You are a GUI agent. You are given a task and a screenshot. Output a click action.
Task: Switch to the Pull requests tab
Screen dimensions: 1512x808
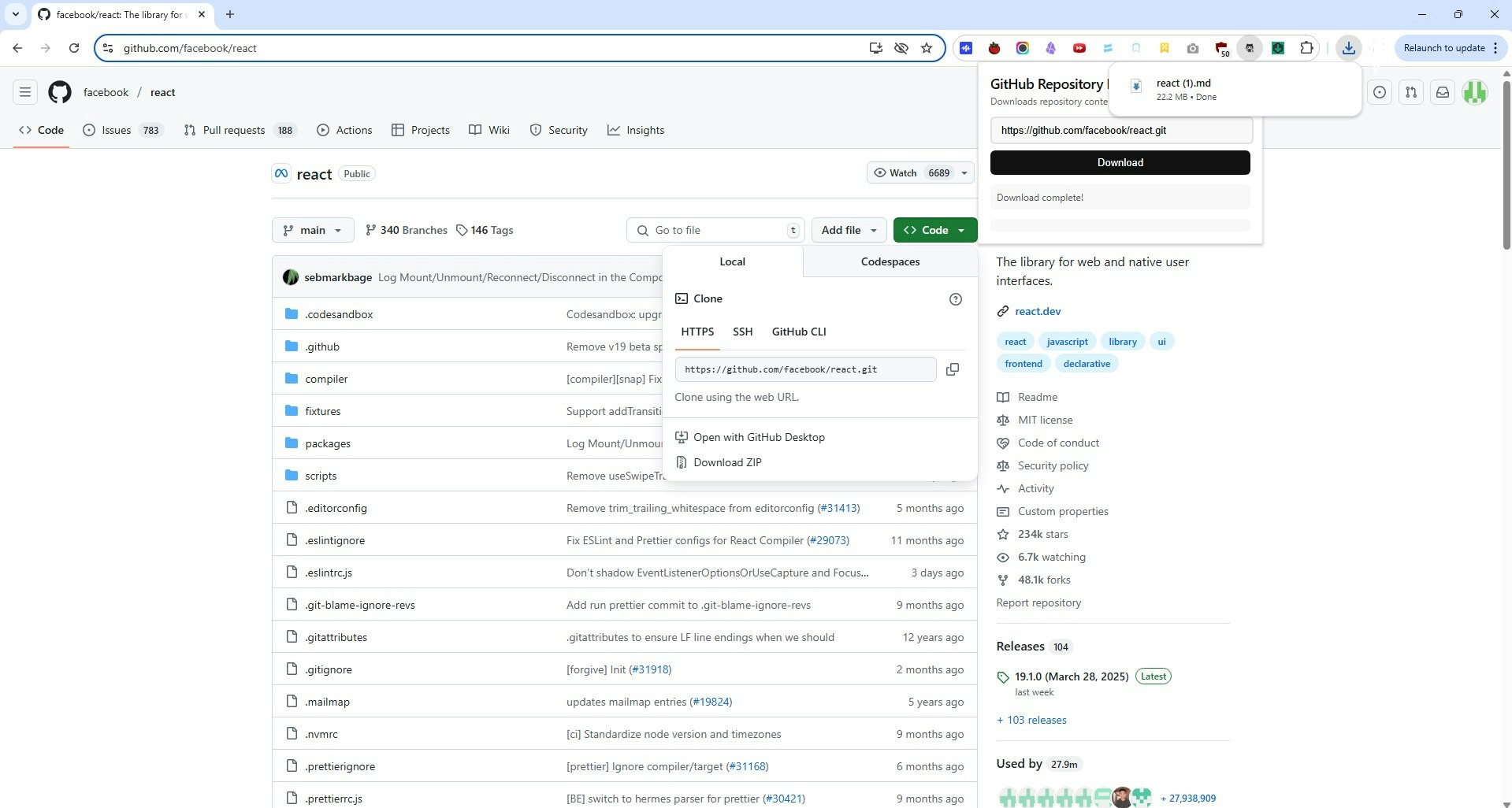click(240, 130)
